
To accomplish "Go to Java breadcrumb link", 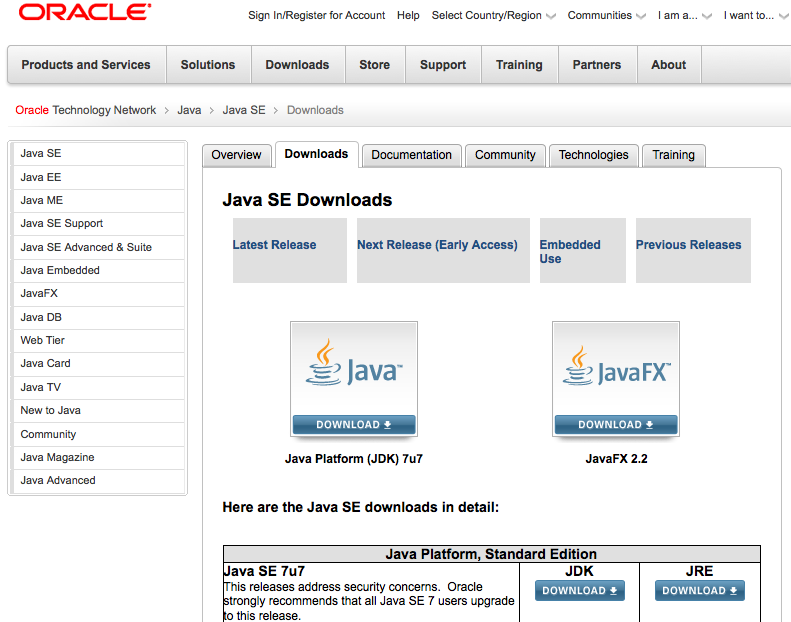I will pyautogui.click(x=189, y=110).
